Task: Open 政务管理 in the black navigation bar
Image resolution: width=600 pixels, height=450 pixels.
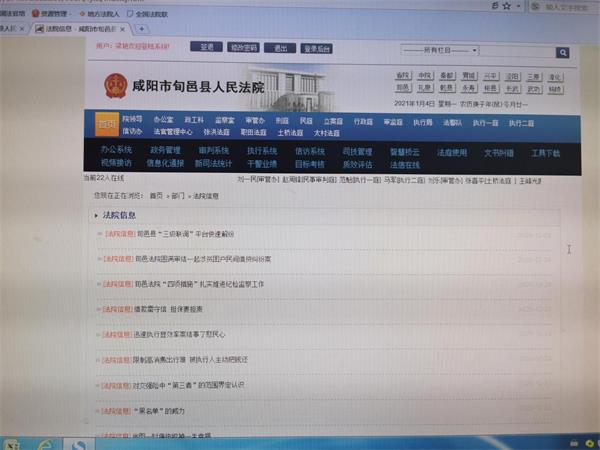Action: 165,150
